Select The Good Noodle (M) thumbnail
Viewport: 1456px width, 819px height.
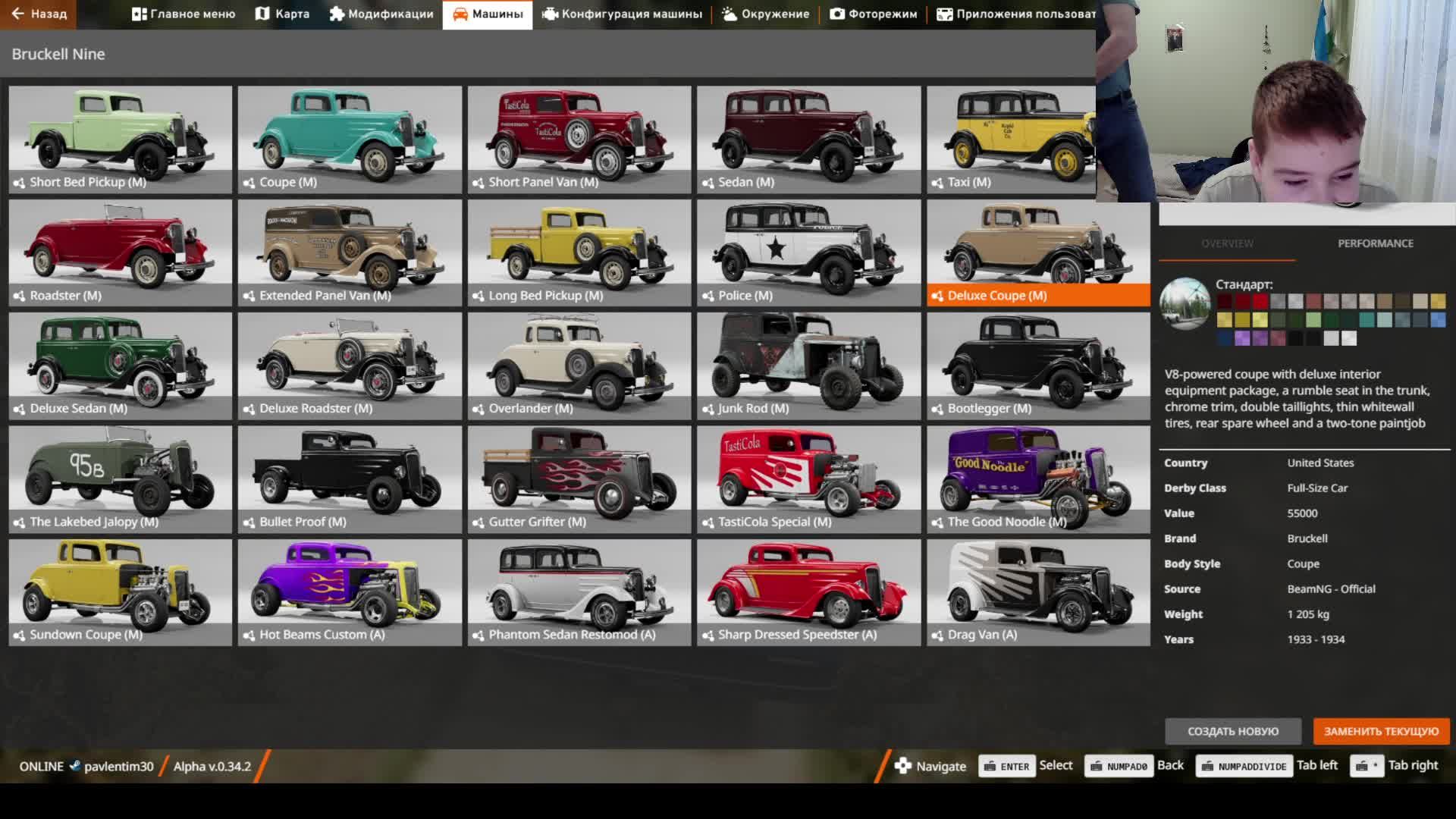pyautogui.click(x=1038, y=479)
